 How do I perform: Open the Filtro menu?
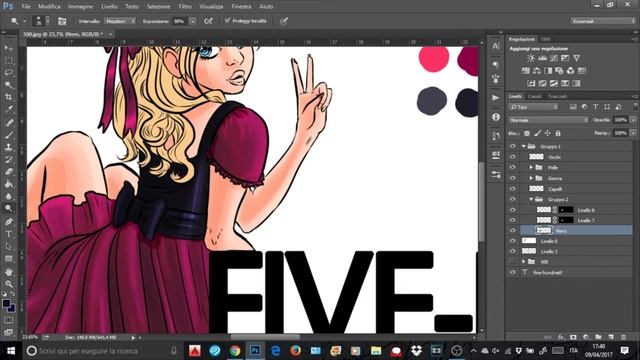185,7
